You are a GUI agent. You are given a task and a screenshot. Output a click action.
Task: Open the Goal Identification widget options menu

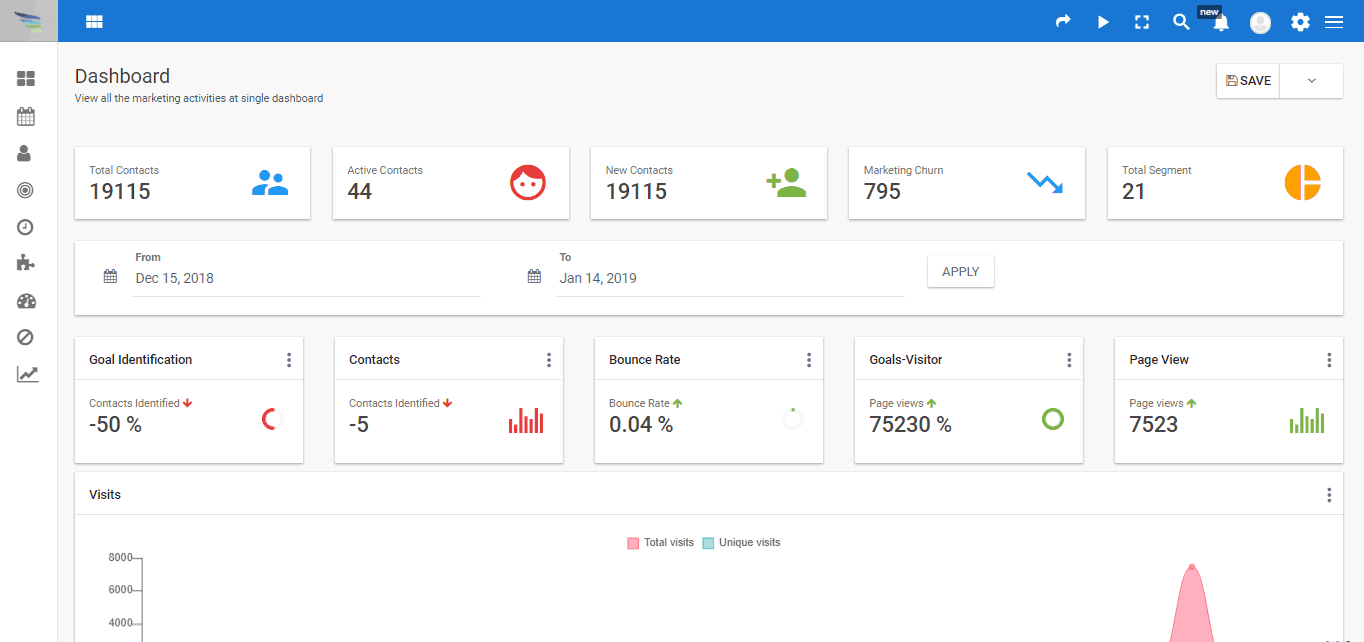(288, 358)
